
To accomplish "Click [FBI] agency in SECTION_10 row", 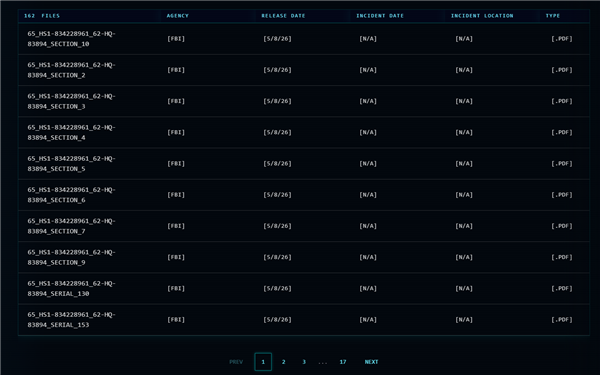I will (x=176, y=39).
